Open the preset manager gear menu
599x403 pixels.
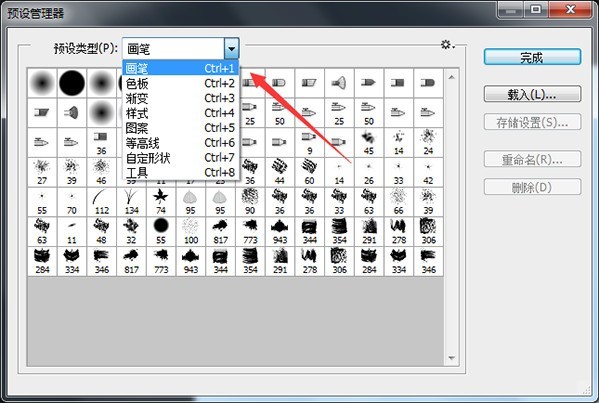[x=447, y=45]
